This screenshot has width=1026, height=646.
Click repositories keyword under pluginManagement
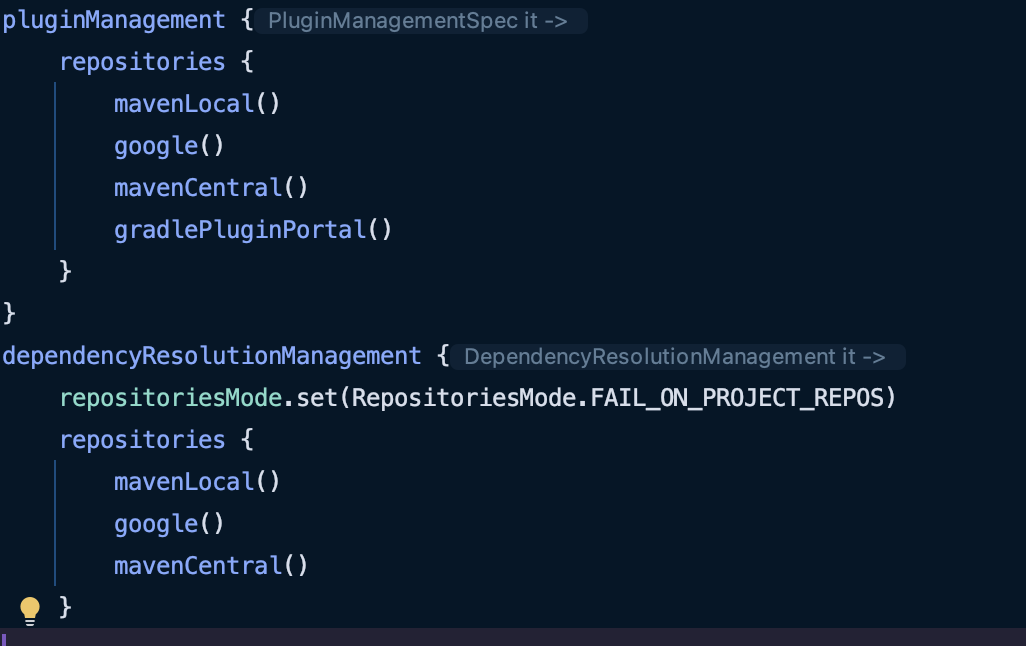(x=142, y=62)
